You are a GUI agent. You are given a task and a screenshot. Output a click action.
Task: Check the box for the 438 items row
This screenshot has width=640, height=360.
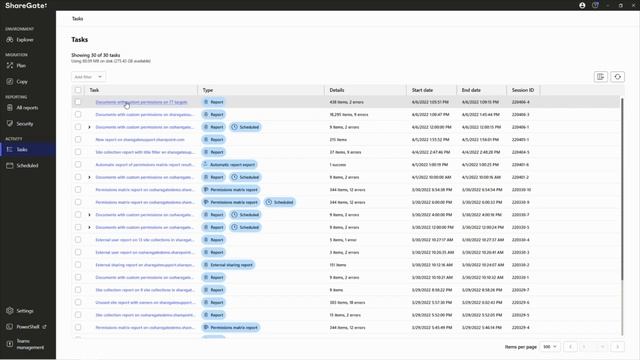coord(78,102)
